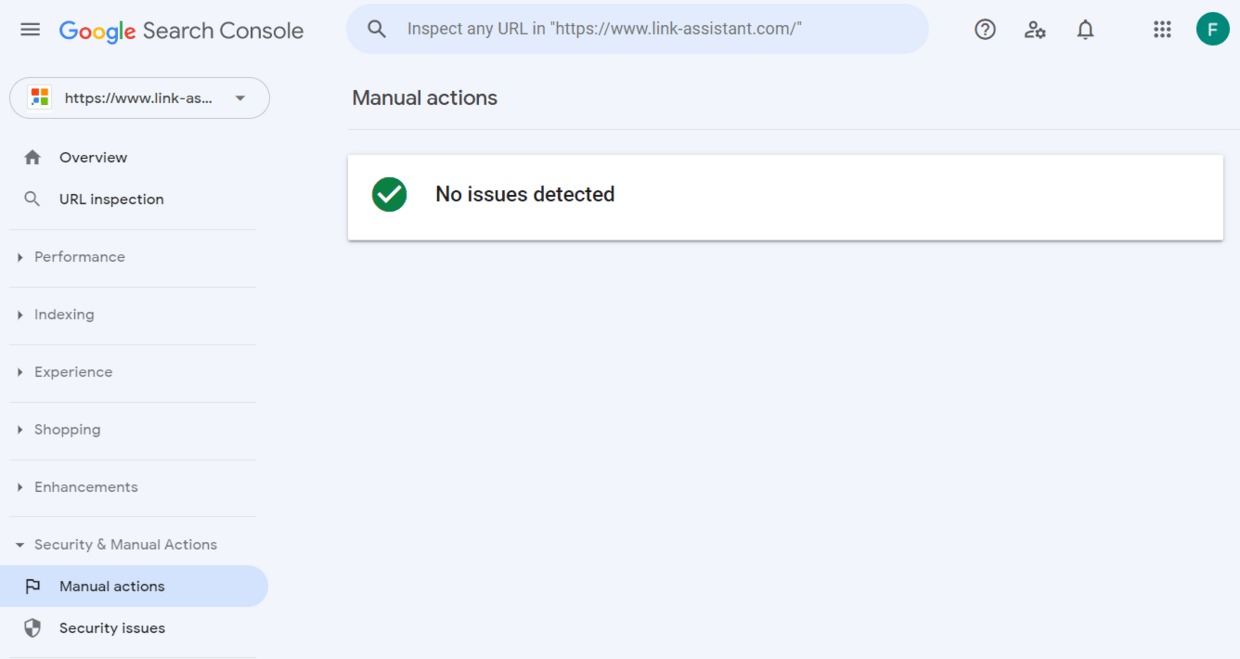
Task: Open the Google apps grid icon
Action: [1162, 29]
